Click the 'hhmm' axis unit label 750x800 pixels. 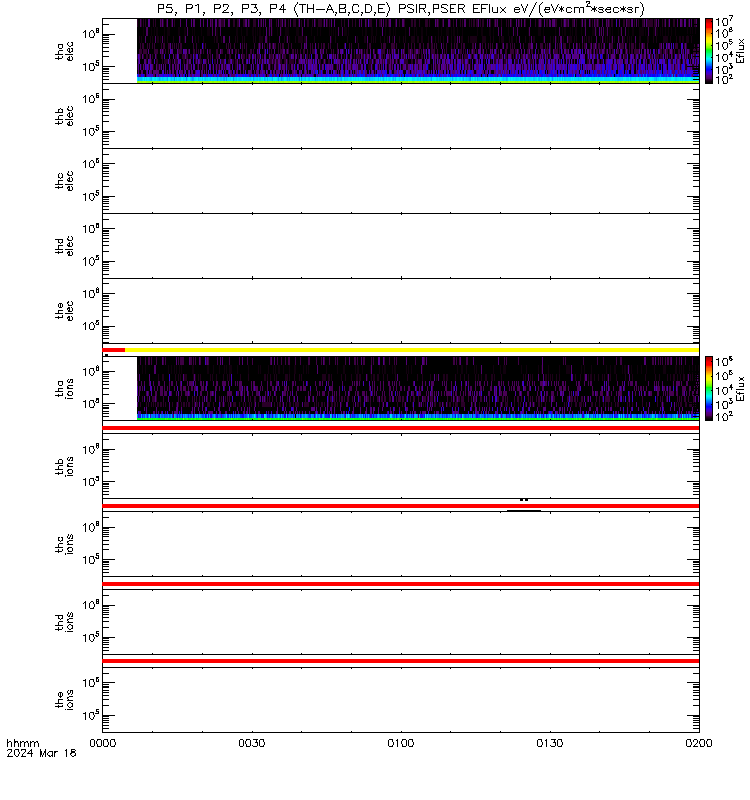point(22,743)
